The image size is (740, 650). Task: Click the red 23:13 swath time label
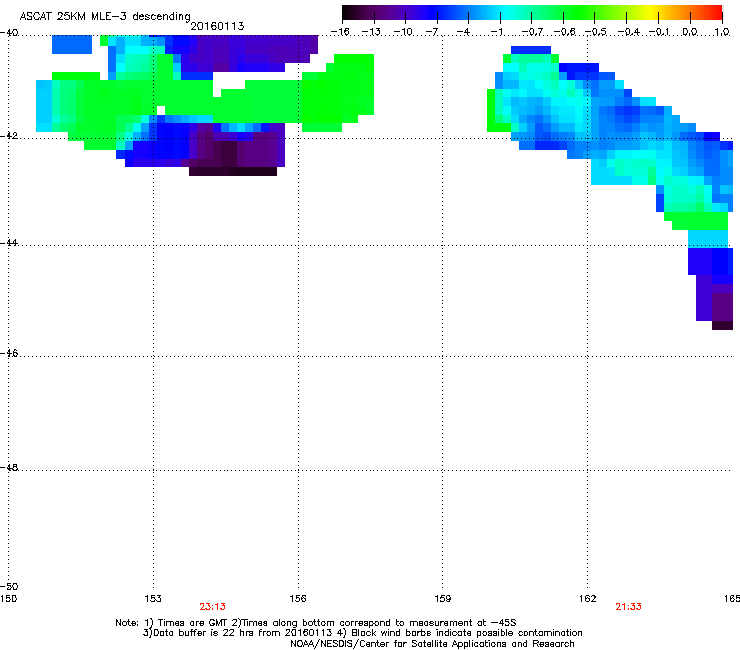(x=212, y=607)
